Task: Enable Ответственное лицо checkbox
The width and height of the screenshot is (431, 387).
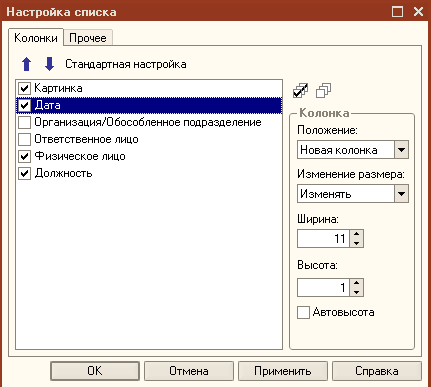Action: (x=24, y=139)
